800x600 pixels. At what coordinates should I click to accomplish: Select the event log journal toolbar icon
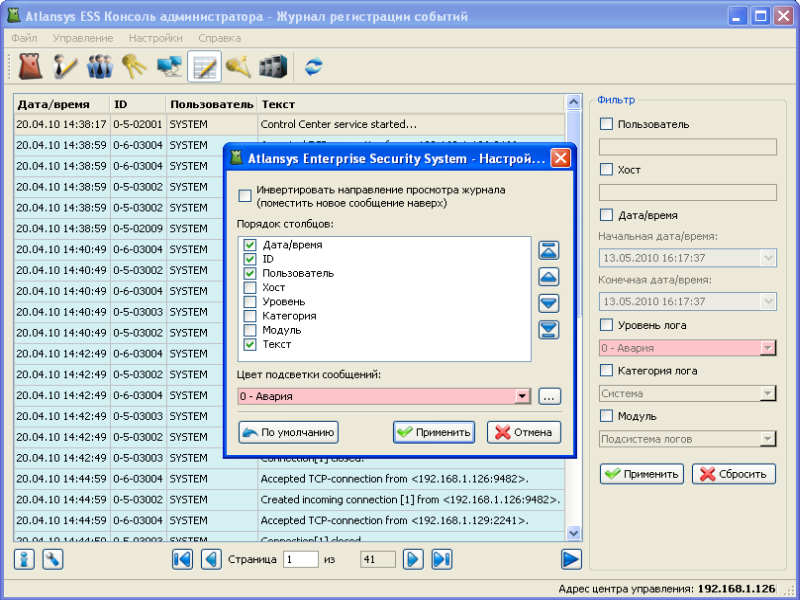[205, 66]
